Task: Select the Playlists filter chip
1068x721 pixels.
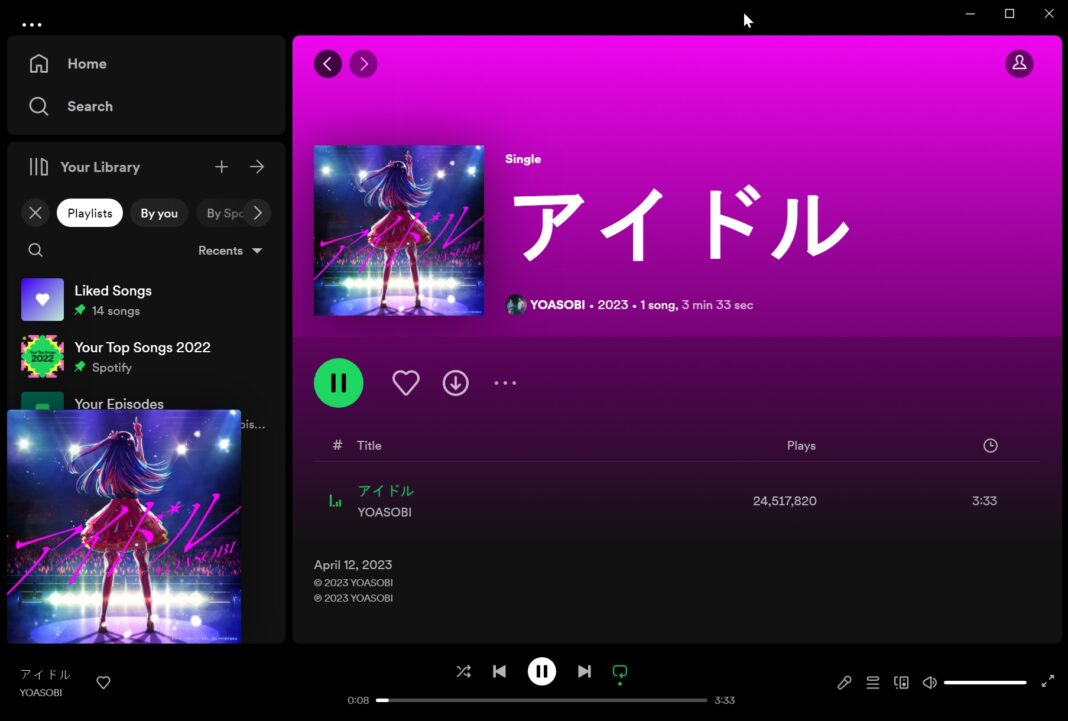Action: tap(90, 213)
